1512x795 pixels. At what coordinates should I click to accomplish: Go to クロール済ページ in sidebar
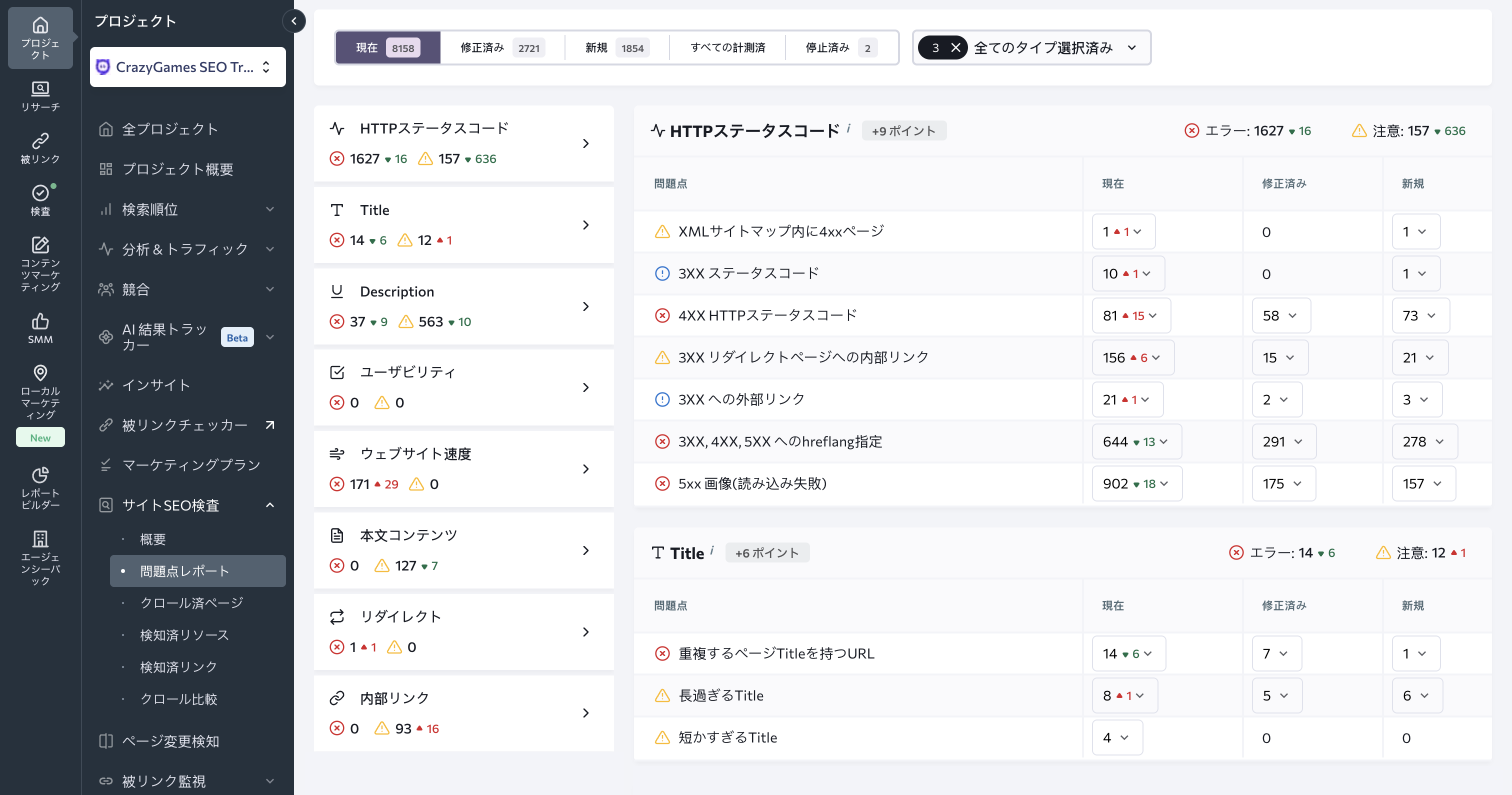coord(191,602)
